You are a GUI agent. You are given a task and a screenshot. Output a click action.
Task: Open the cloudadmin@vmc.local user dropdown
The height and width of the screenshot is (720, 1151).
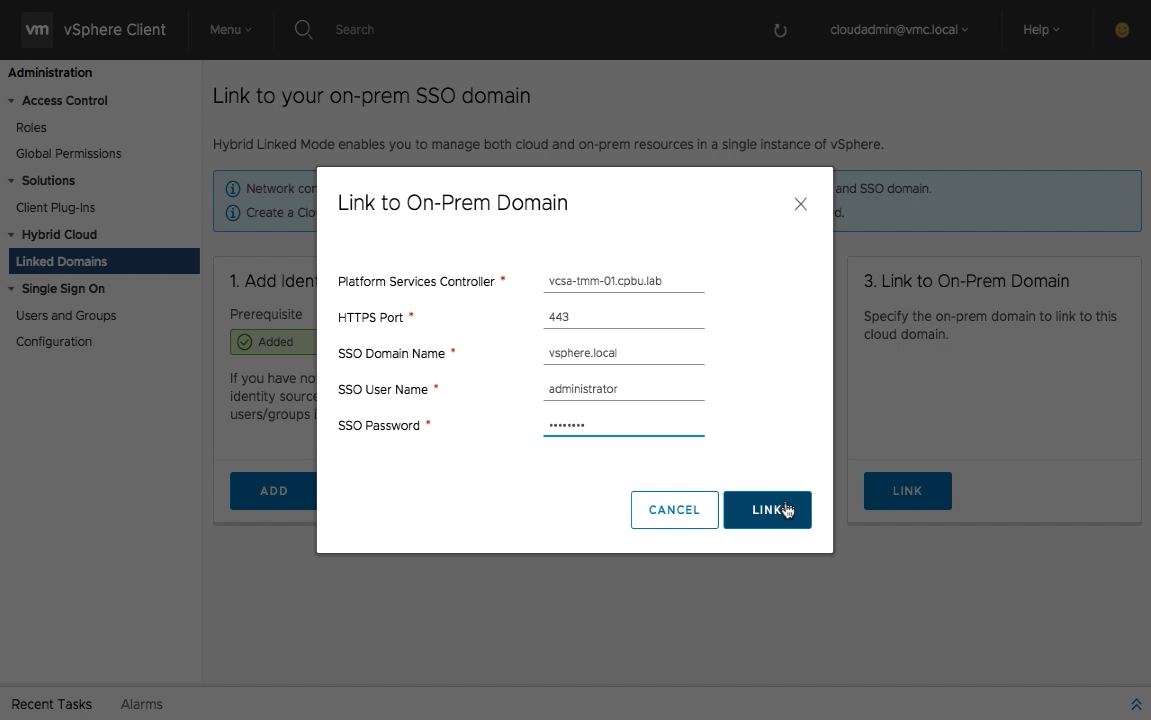click(899, 30)
